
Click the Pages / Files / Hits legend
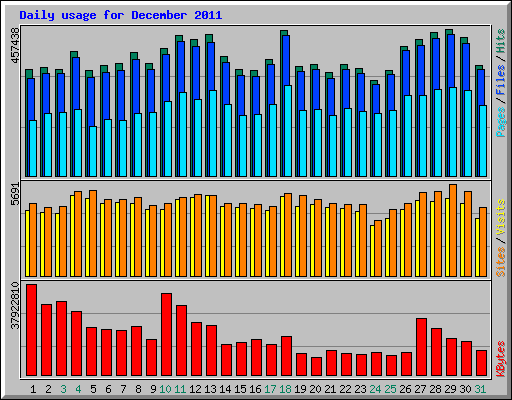click(x=501, y=83)
